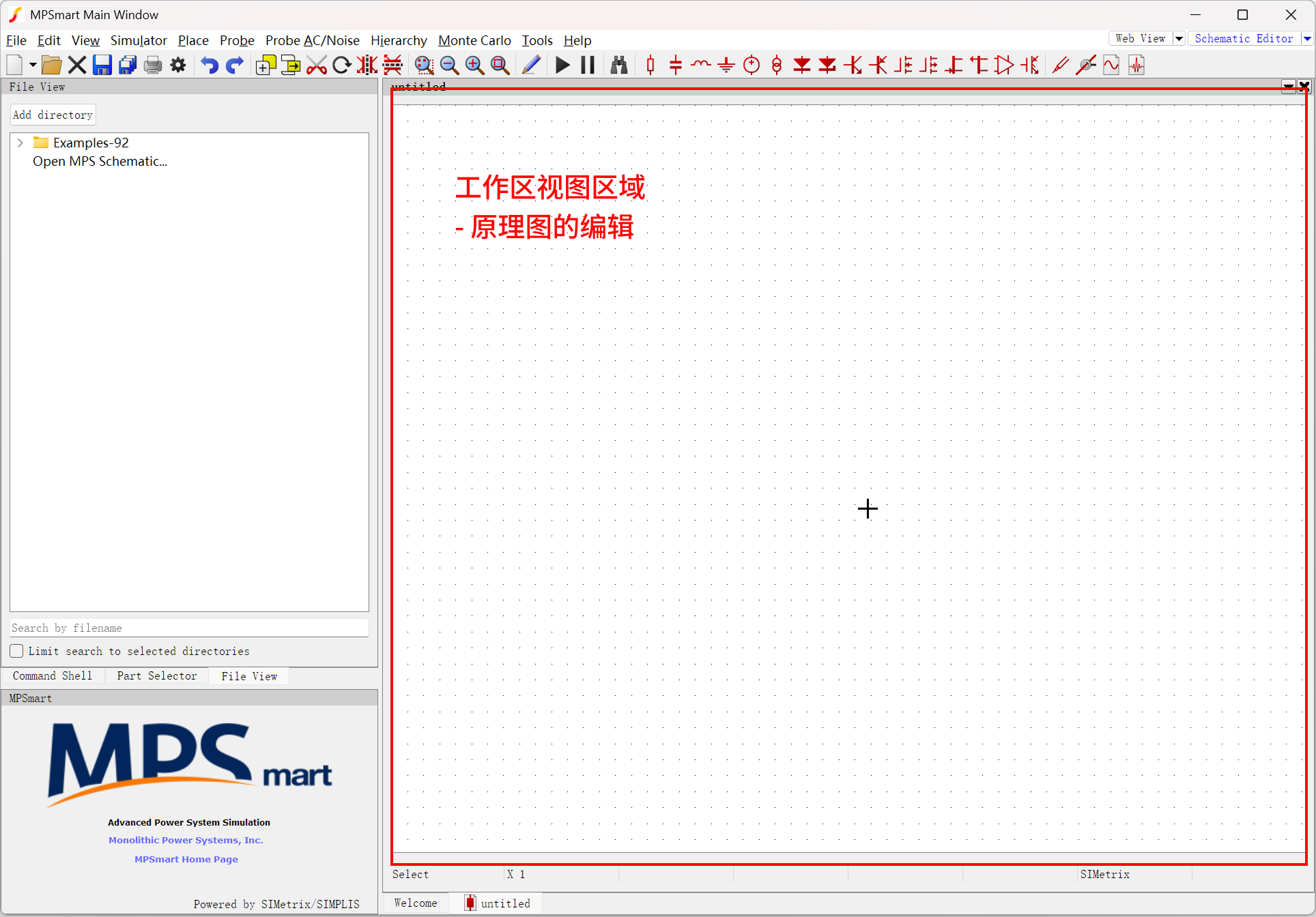Expand the Examples-92 folder
Viewport: 1316px width, 917px height.
click(x=20, y=143)
